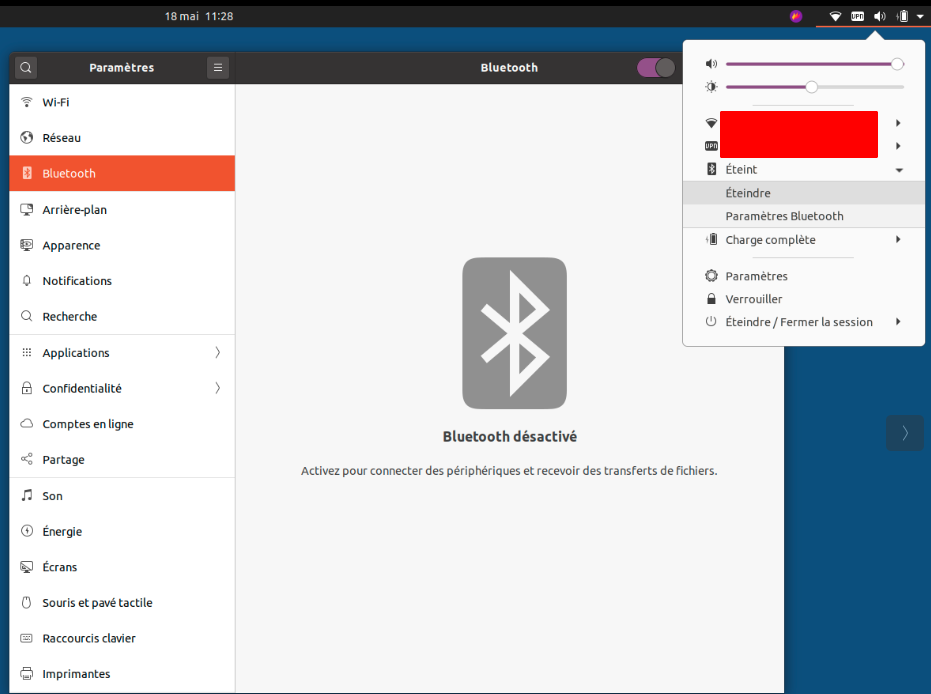This screenshot has height=694, width=931.
Task: Click the padlock icon next to Verrouiller
Action: 711,299
